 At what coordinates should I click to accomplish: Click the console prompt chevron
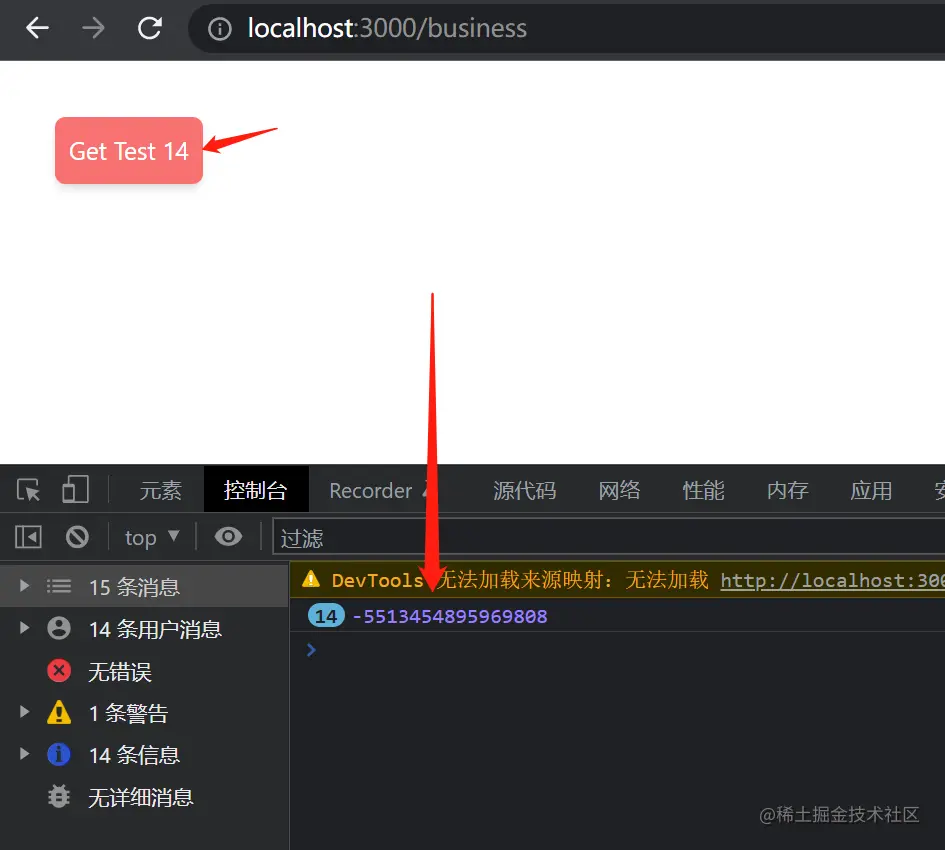(x=311, y=650)
